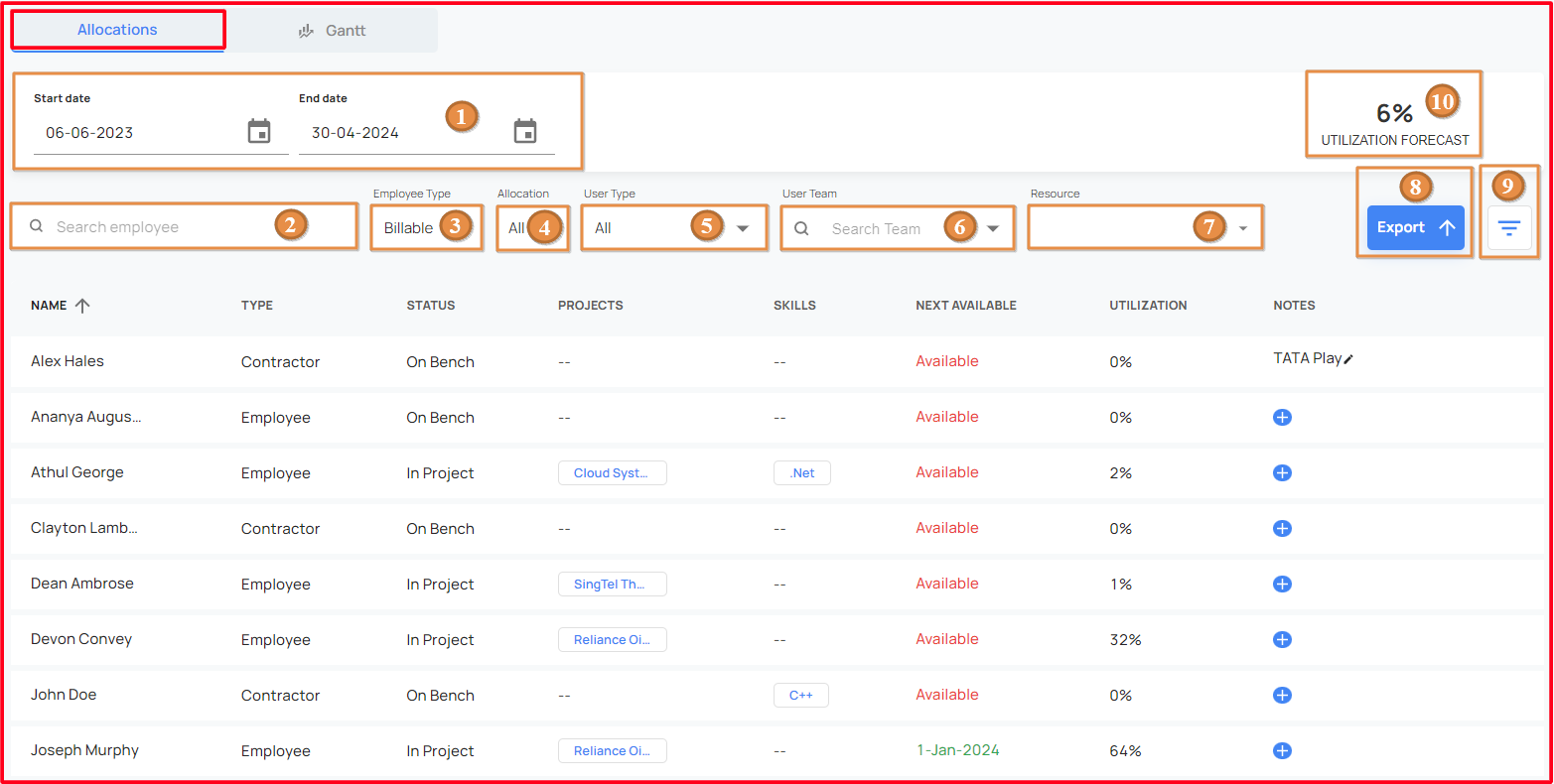The image size is (1554, 784).
Task: Click the Search employee field
Action: click(184, 227)
